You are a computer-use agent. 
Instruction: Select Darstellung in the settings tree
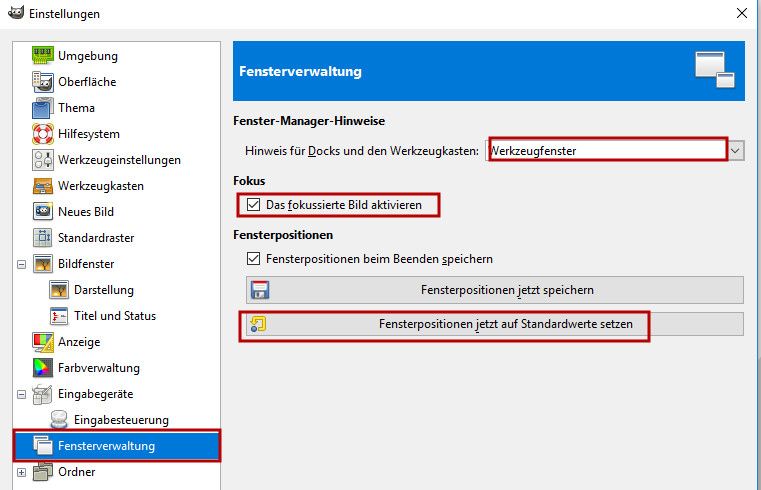103,289
